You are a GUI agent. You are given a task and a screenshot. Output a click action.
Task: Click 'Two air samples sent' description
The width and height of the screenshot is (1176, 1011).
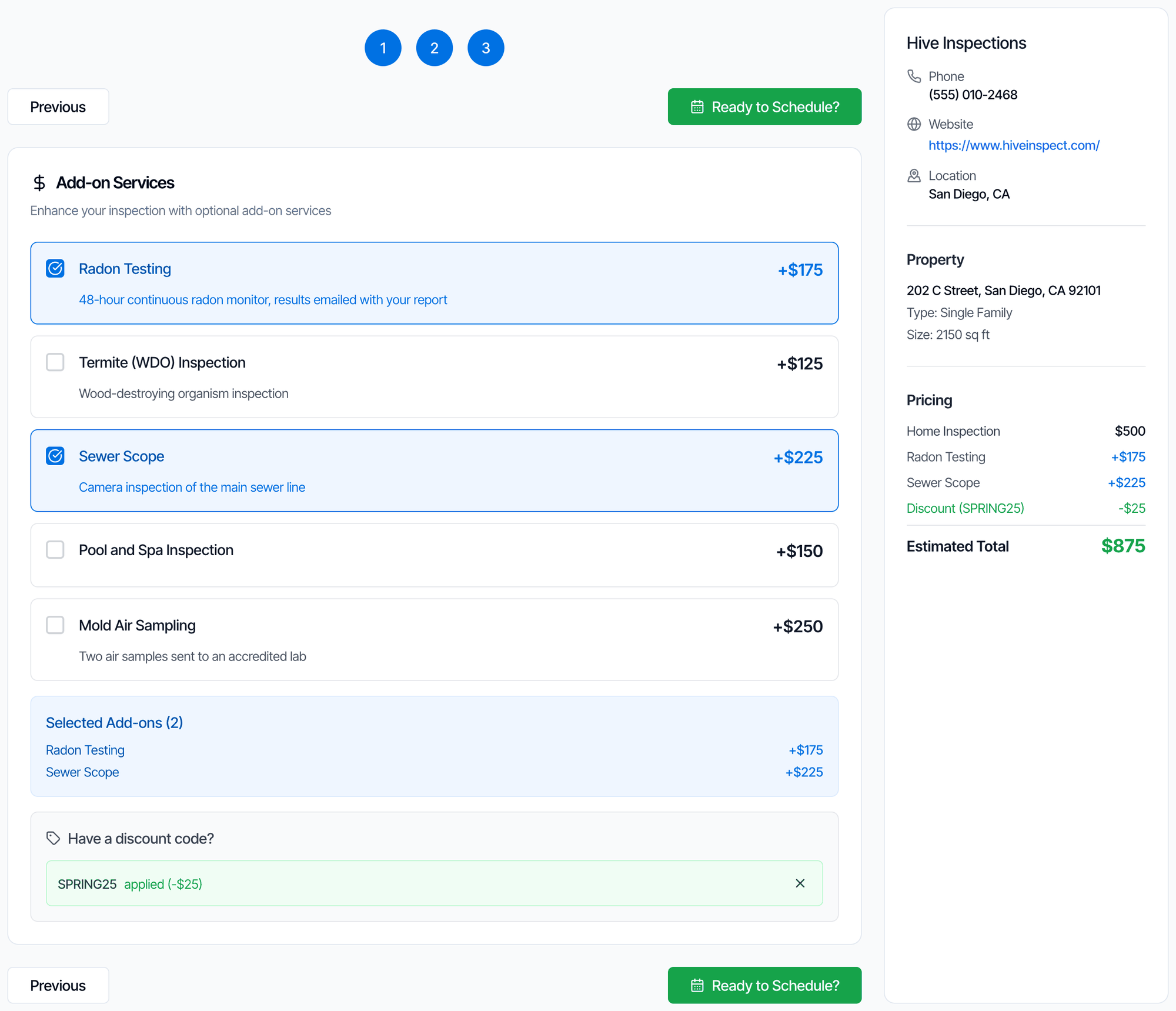pos(192,656)
